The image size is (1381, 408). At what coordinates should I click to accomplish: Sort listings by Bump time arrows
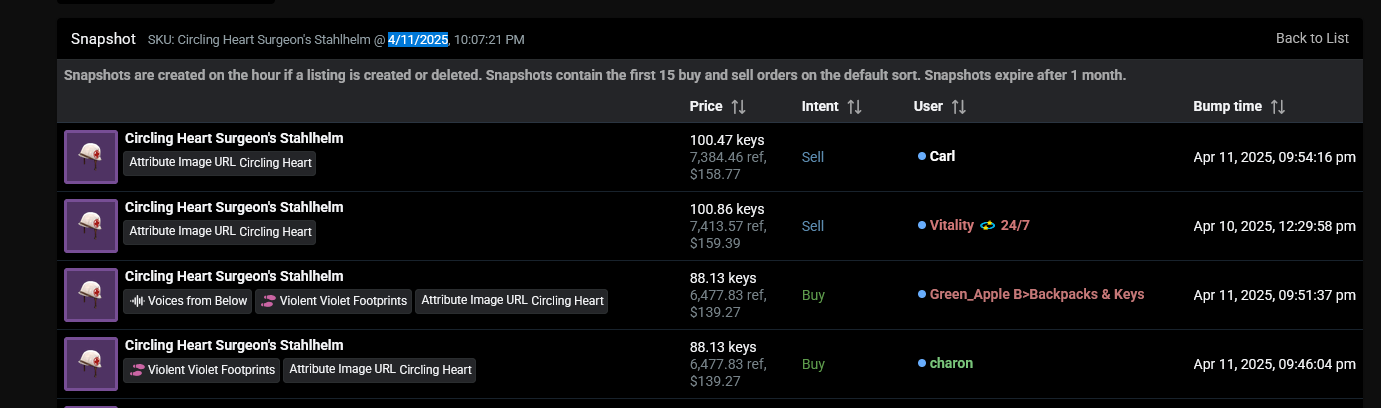(x=1277, y=106)
